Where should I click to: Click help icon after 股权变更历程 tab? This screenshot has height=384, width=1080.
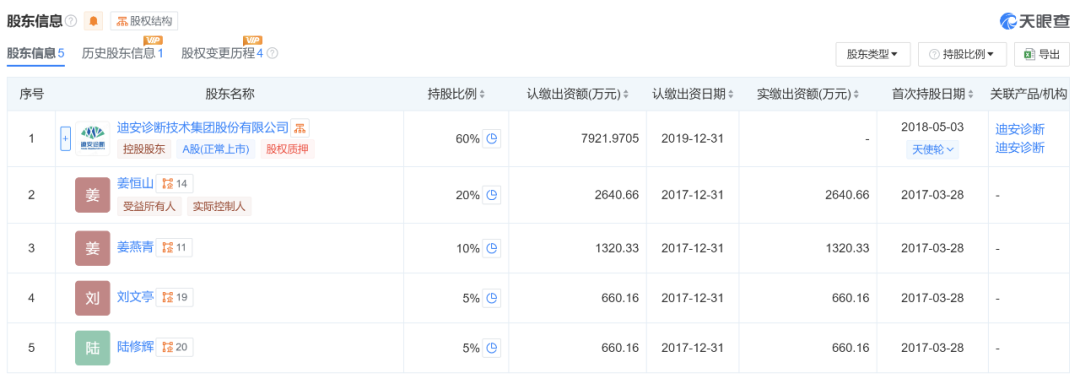[x=272, y=53]
